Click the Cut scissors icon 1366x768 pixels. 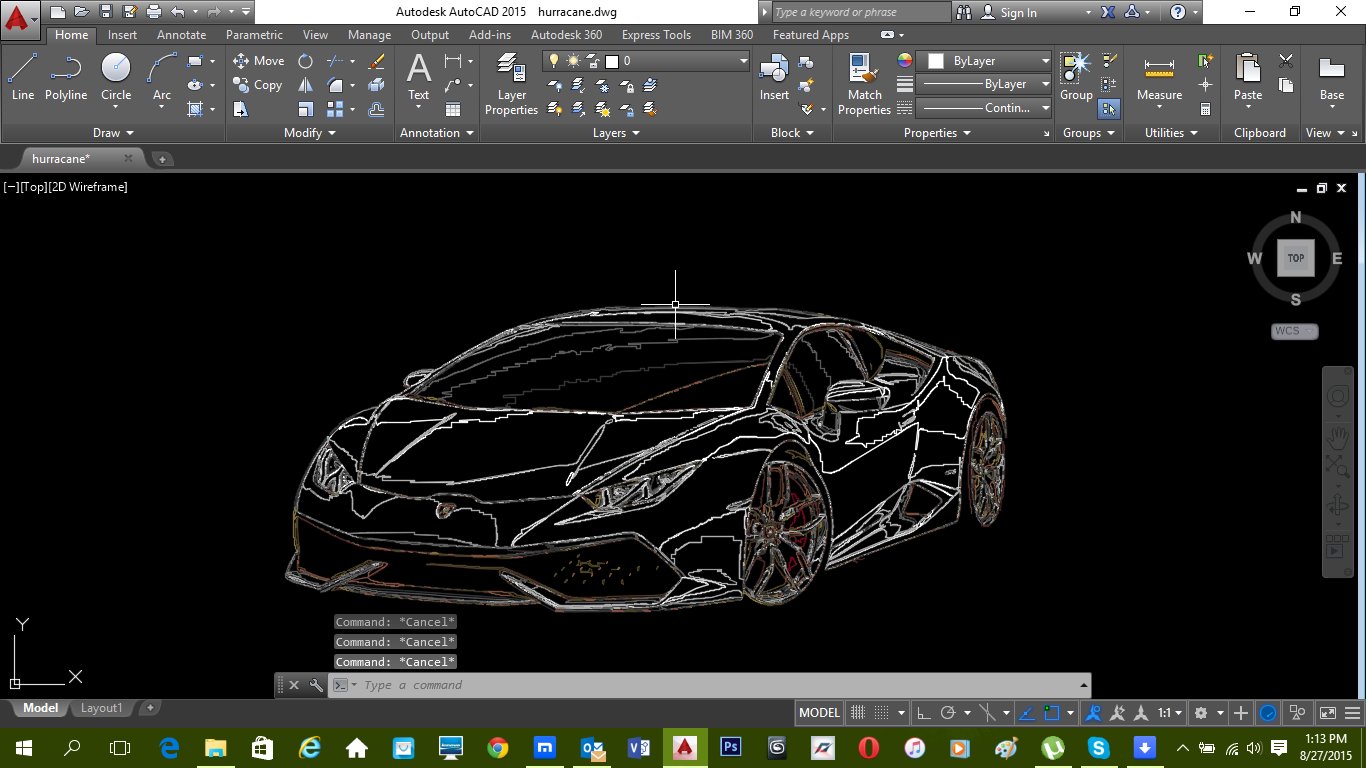click(x=1286, y=62)
